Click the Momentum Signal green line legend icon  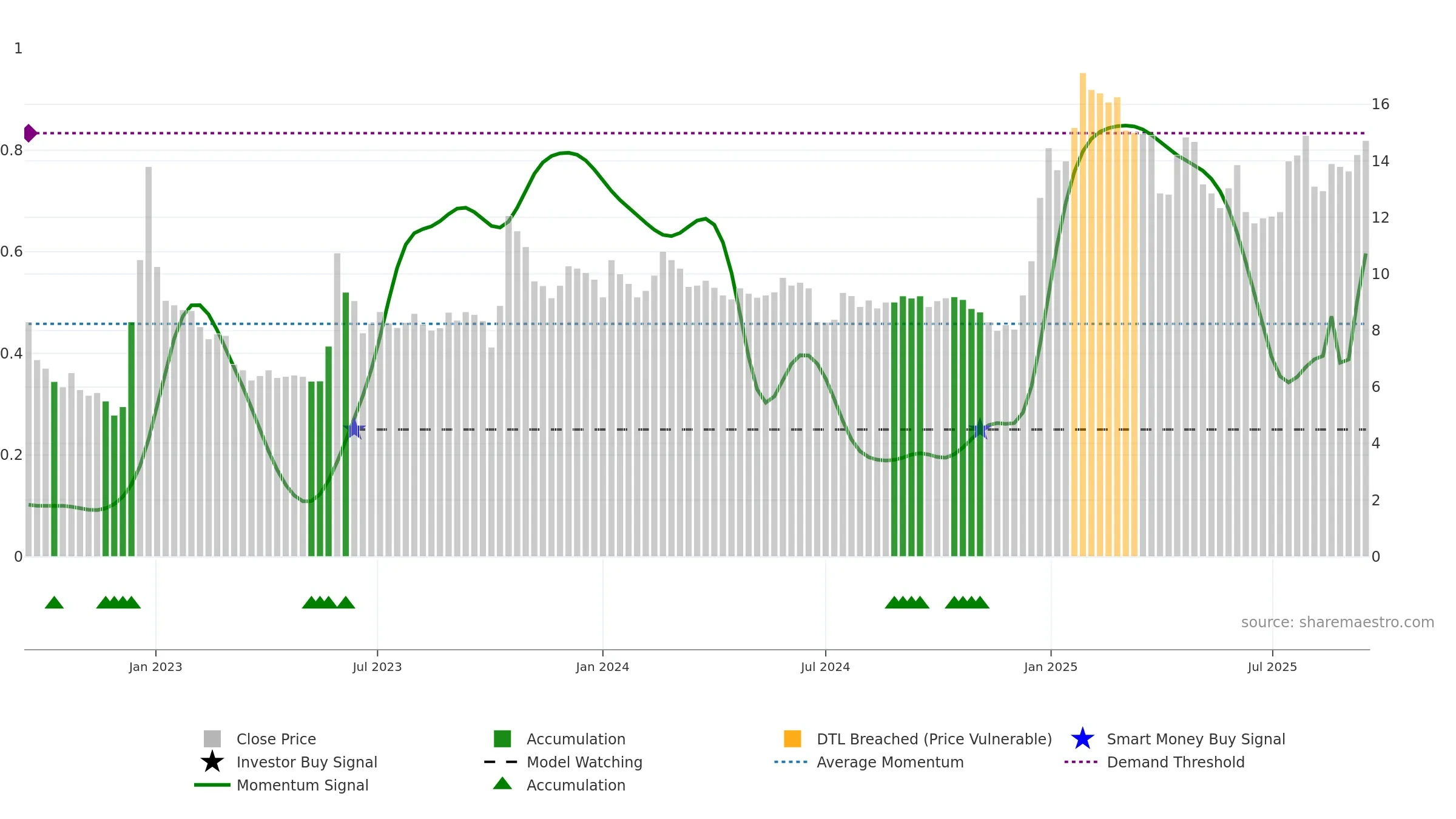click(x=212, y=785)
